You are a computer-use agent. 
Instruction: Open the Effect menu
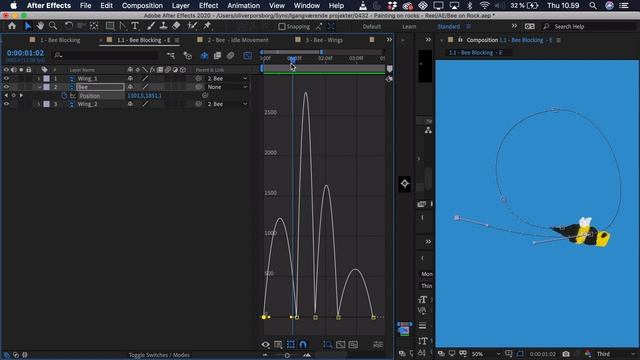coord(208,6)
